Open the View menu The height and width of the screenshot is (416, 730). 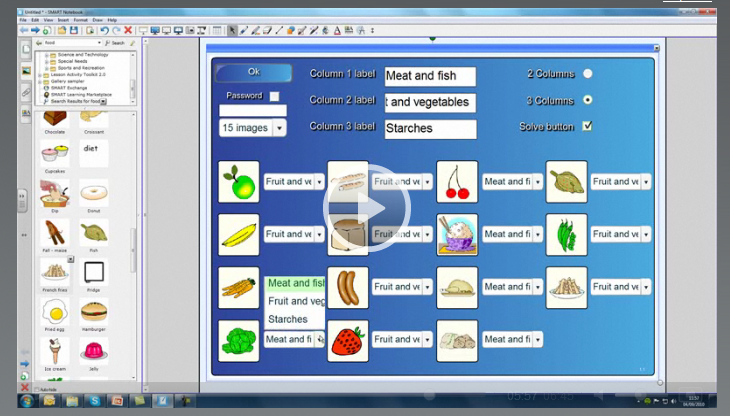48,20
